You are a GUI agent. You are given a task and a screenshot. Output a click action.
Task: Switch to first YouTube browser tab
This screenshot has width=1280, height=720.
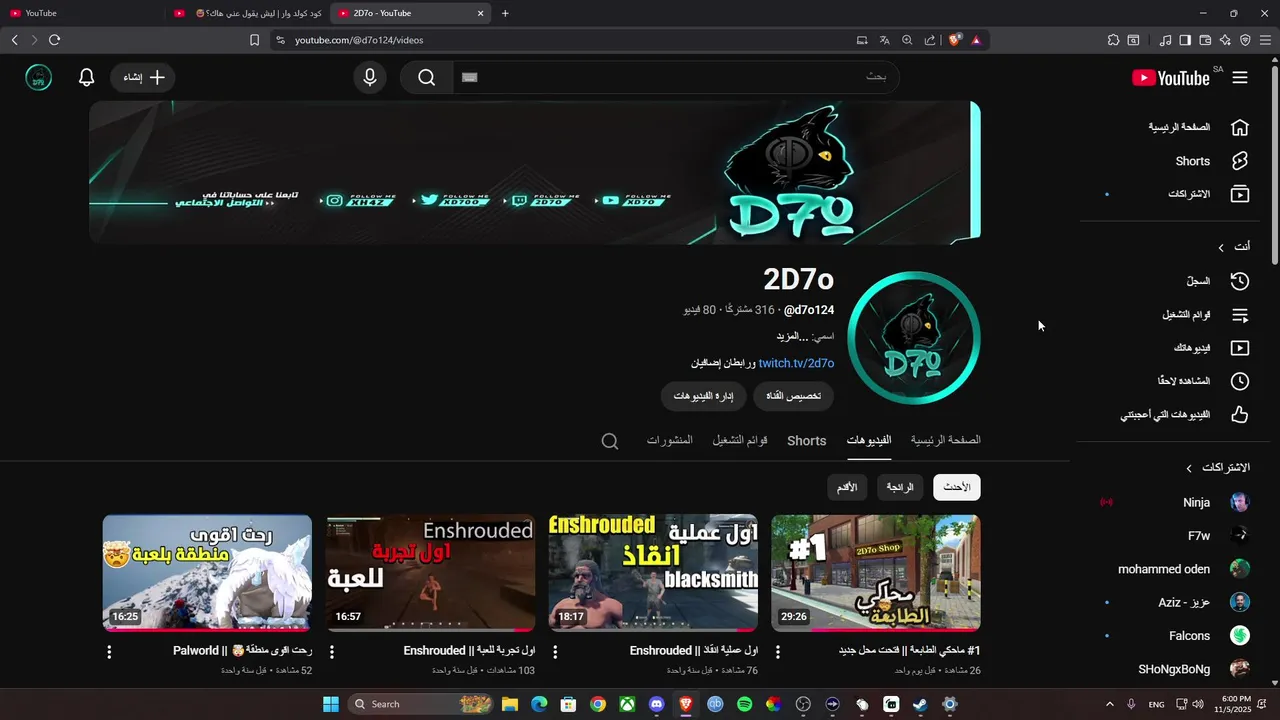coord(80,13)
